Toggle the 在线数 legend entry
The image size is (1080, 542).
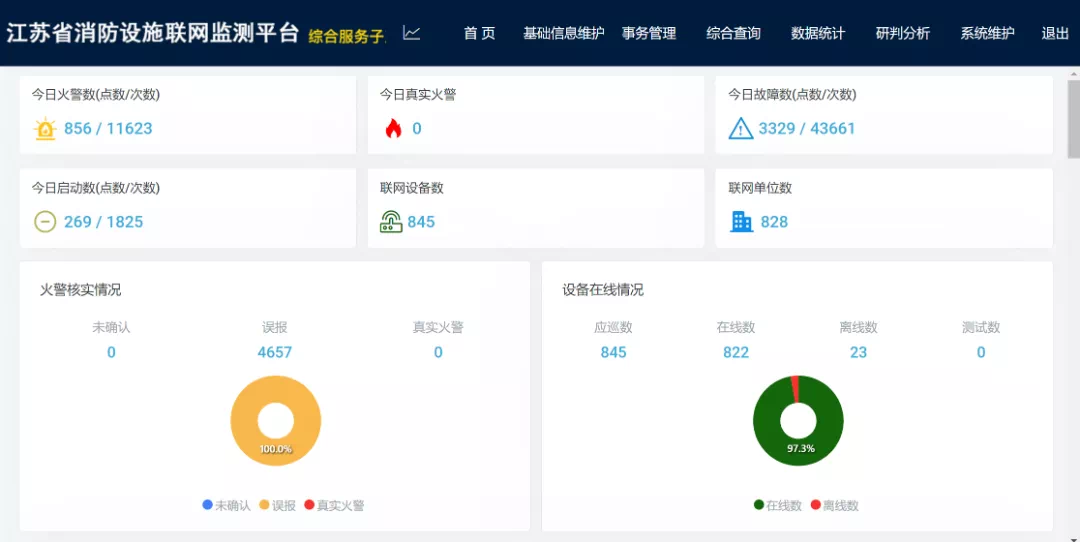778,505
